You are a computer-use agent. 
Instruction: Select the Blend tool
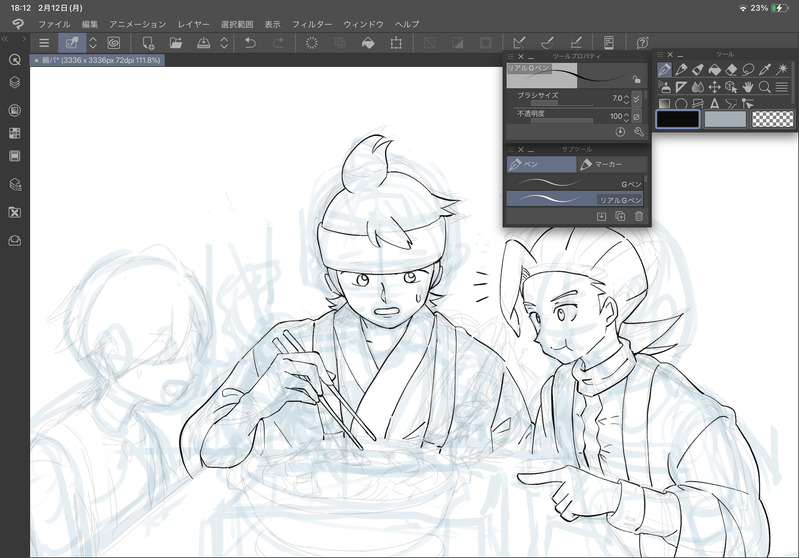point(698,87)
